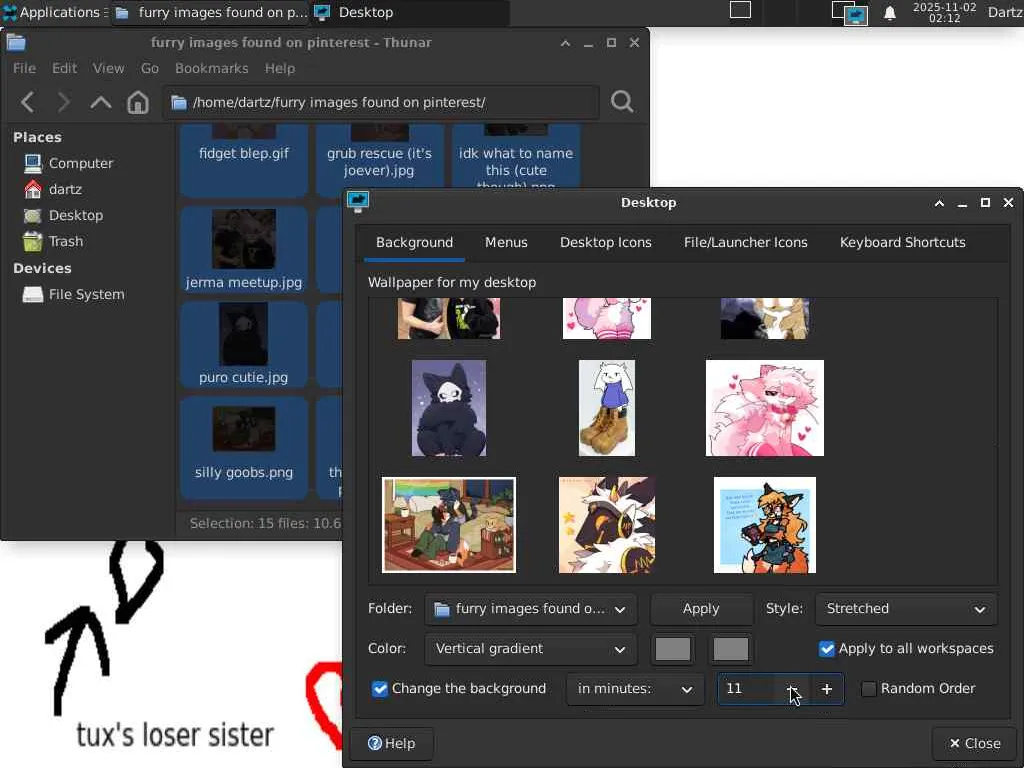Toggle Change the background checkbox

(x=379, y=689)
